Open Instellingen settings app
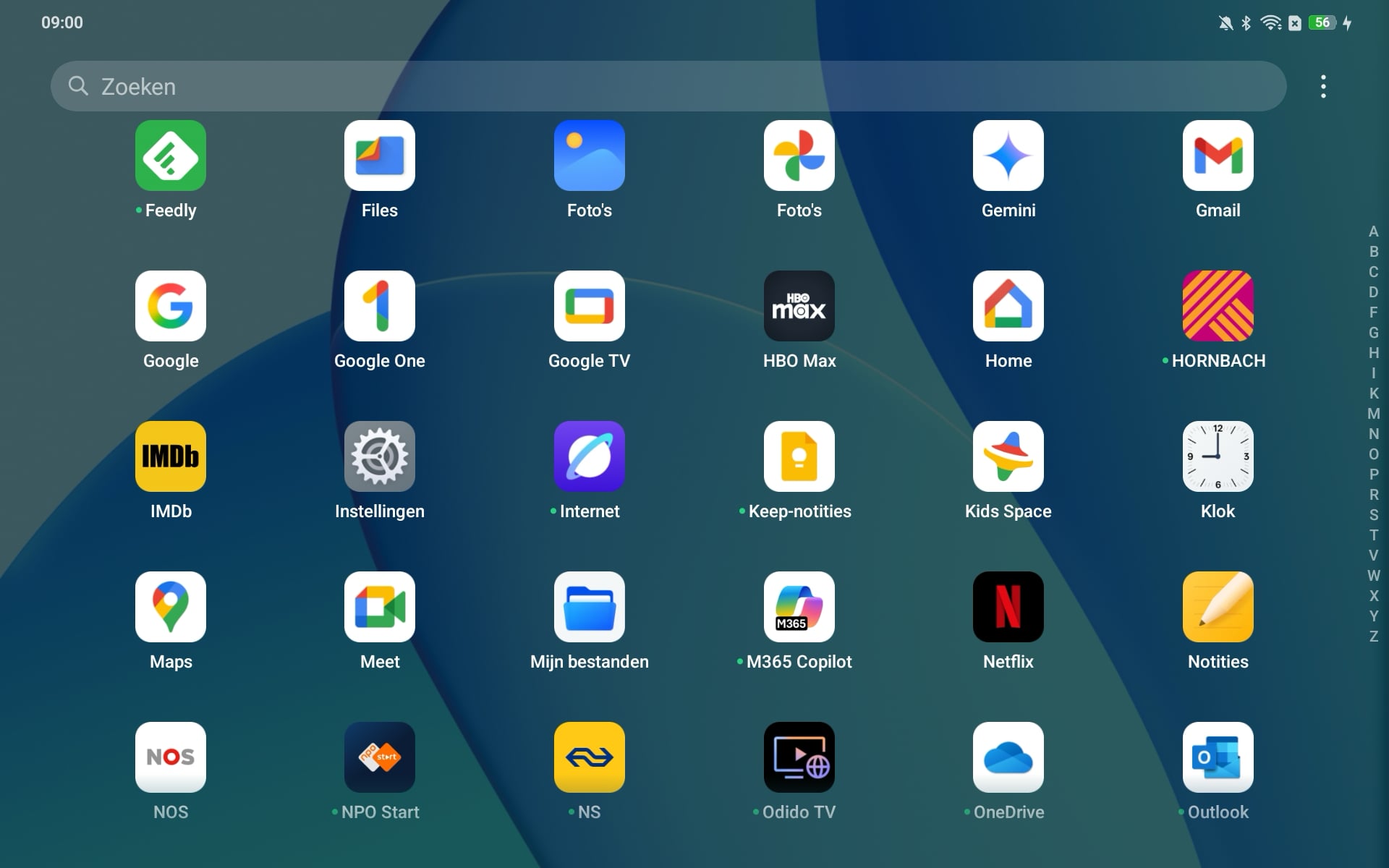Screen dimensions: 1389x868 380,456
